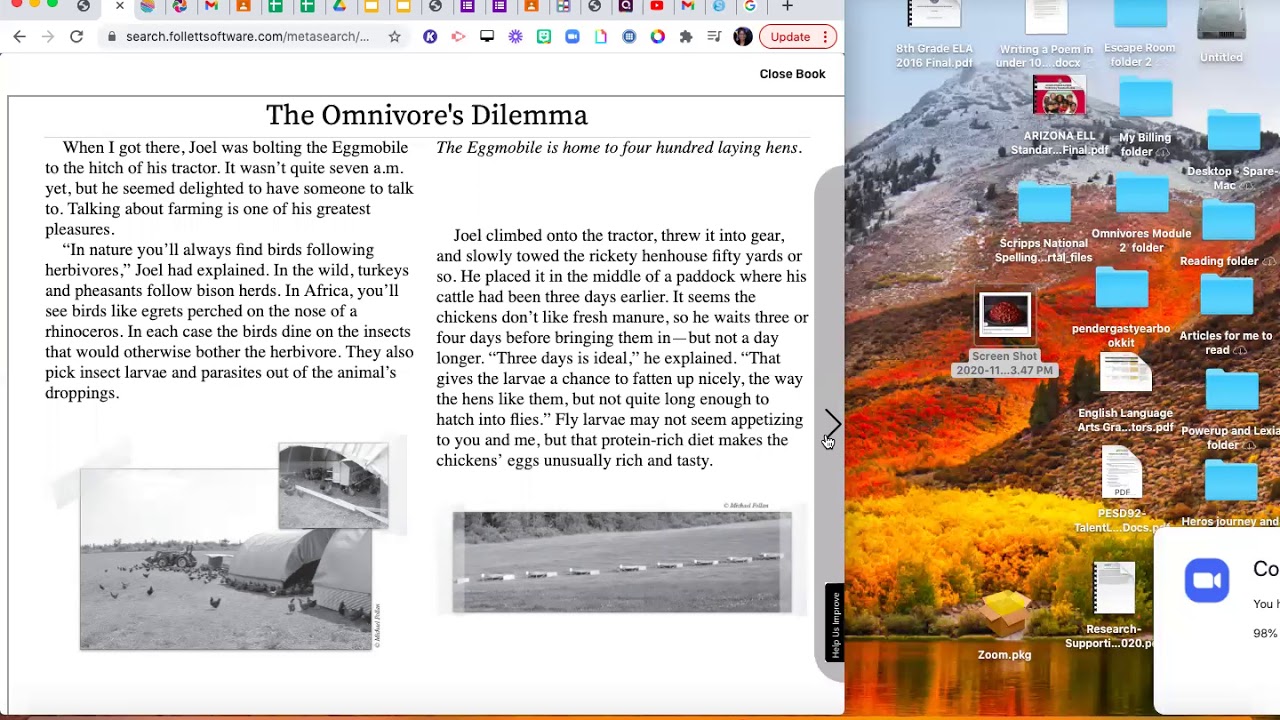Open the purple K extension in Chrome toolbar
Screen dimensions: 1280x720
point(430,37)
